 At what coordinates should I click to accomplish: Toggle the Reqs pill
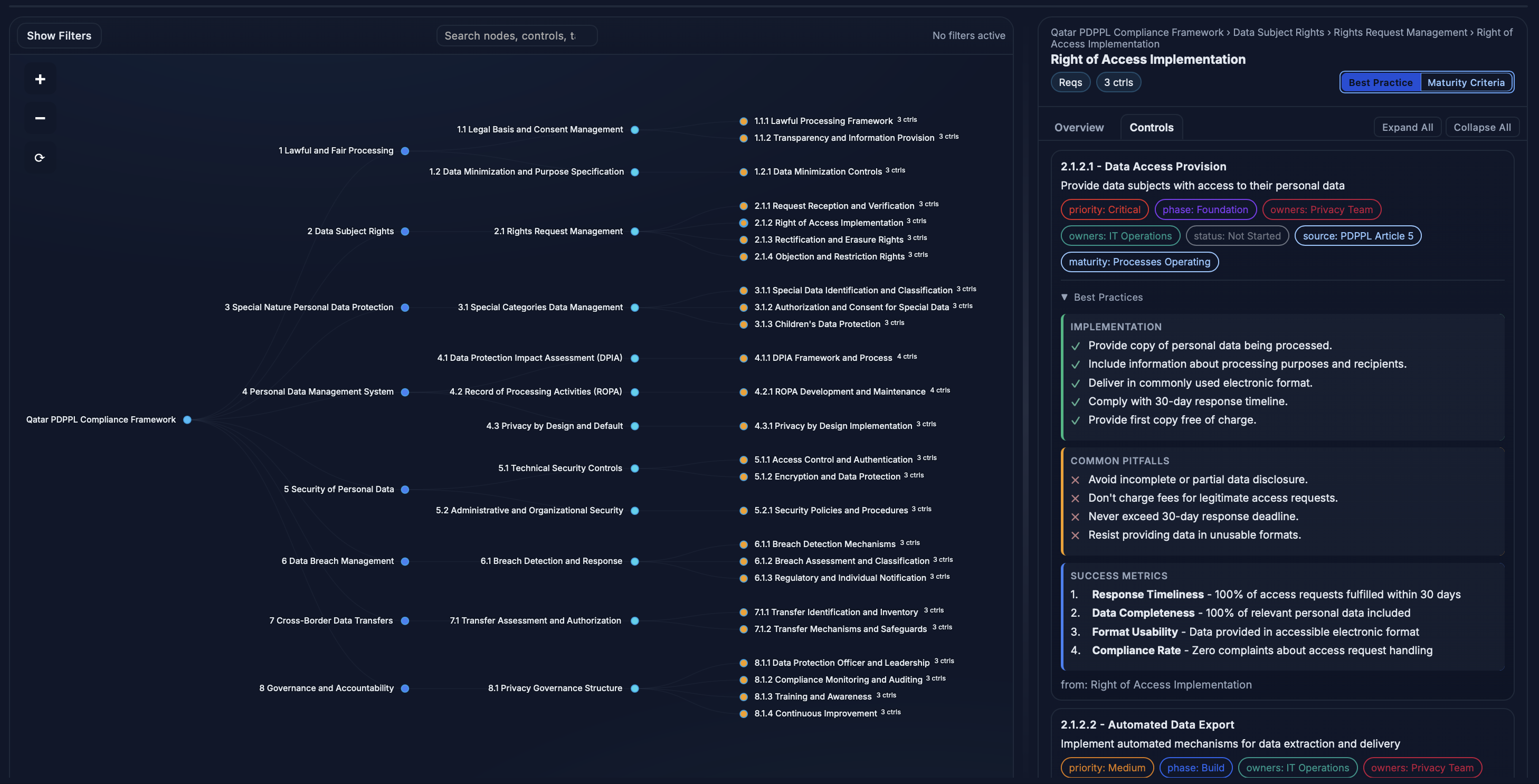(x=1070, y=82)
